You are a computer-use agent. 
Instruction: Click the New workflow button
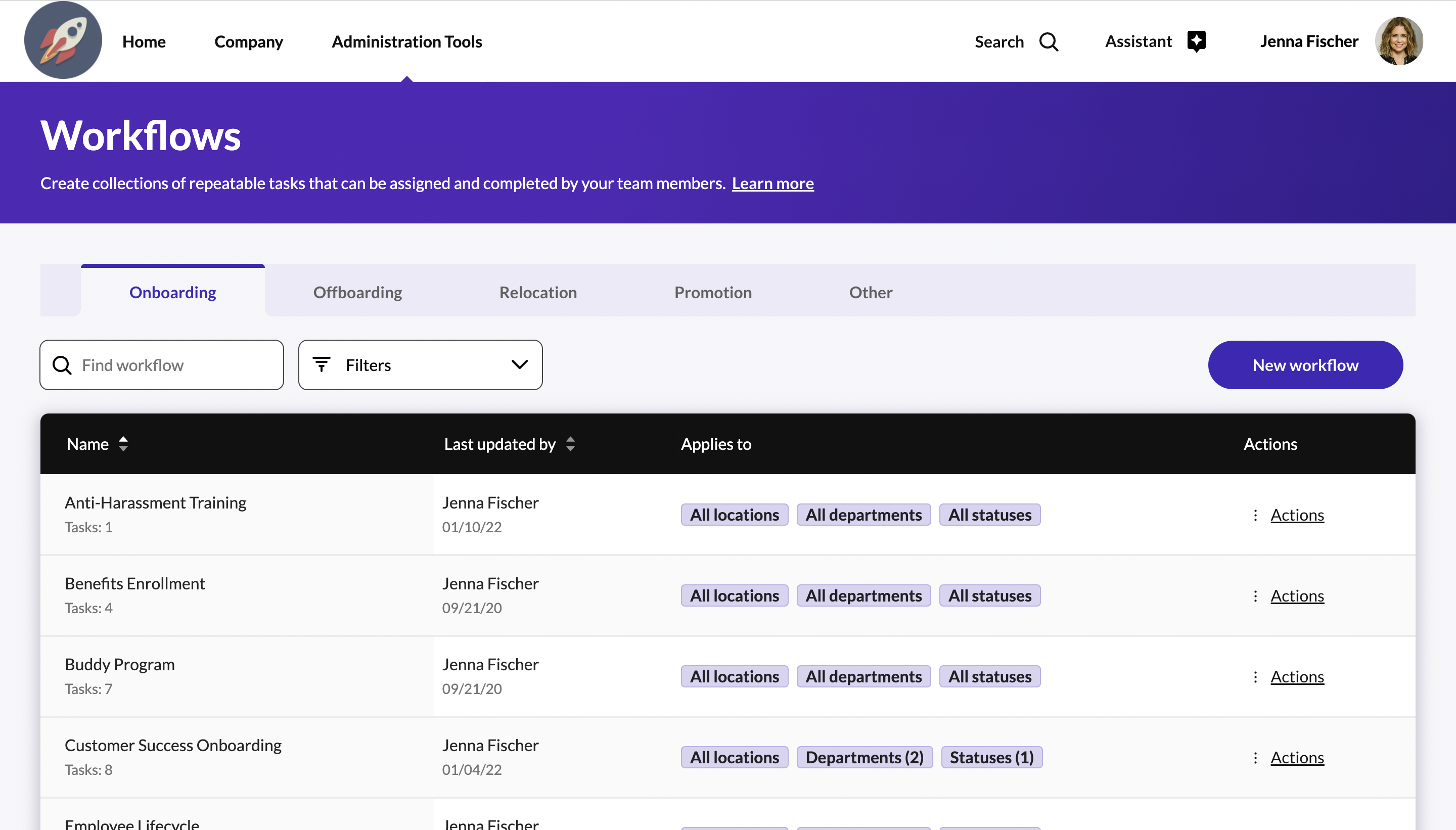click(1305, 365)
